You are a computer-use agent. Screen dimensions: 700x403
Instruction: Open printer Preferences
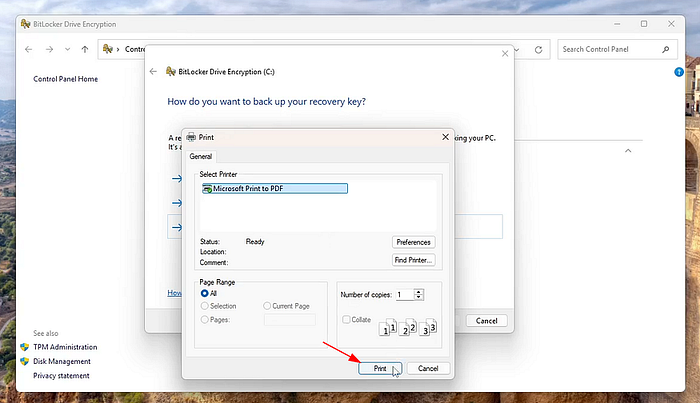[413, 242]
